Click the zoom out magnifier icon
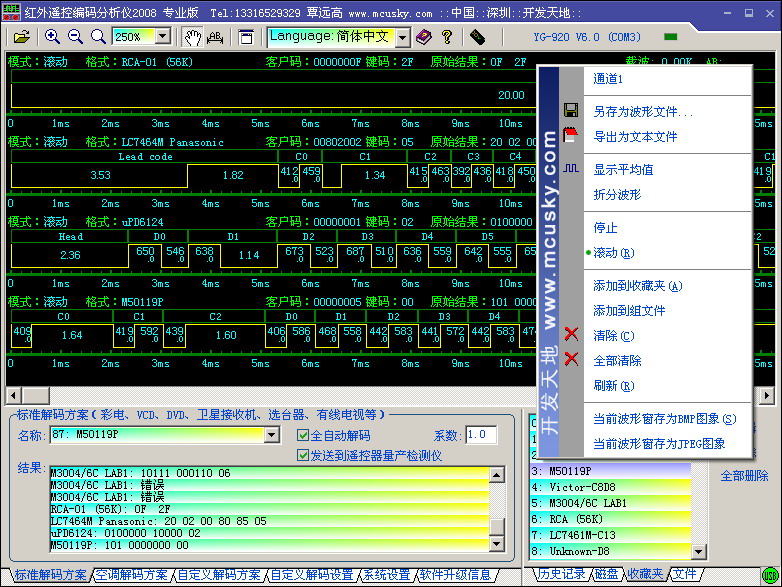The height and width of the screenshot is (587, 782). [75, 37]
